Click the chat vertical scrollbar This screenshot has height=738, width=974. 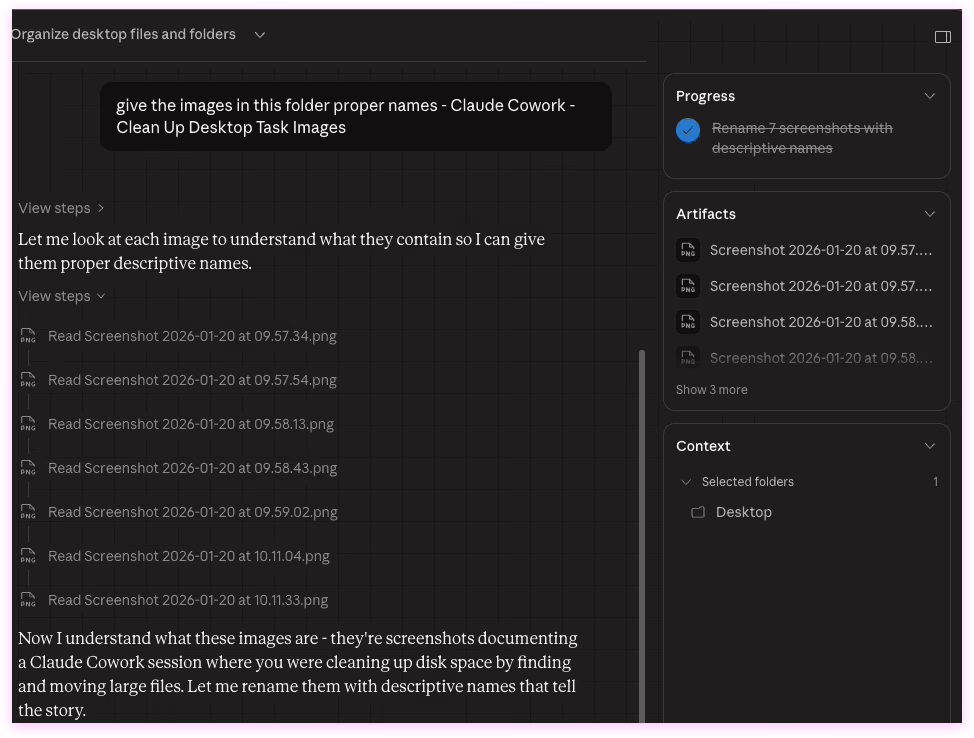pos(642,530)
